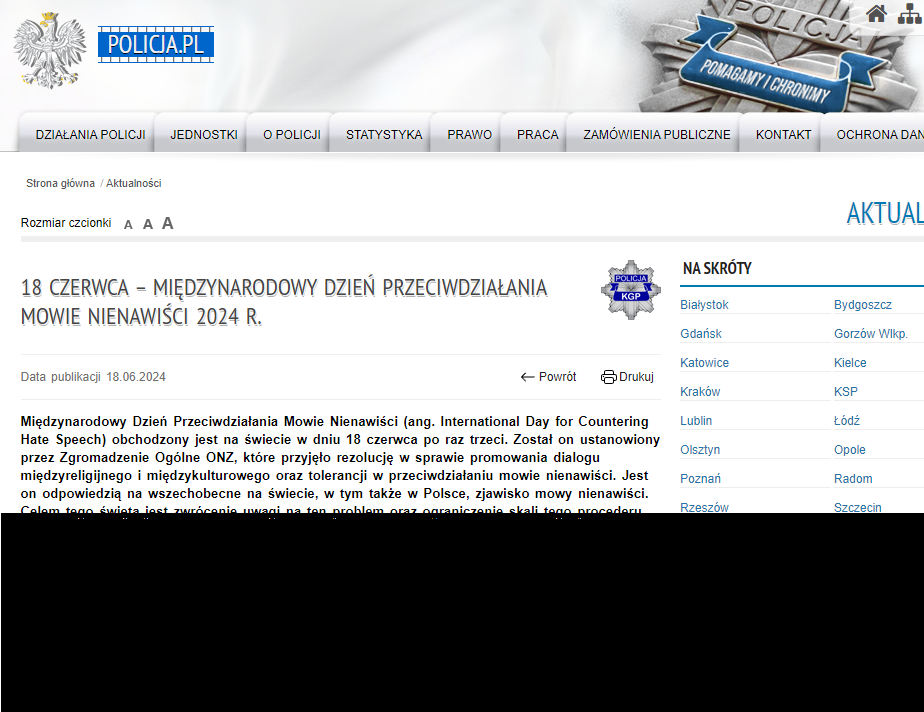Click the KGP police badge image

point(630,290)
